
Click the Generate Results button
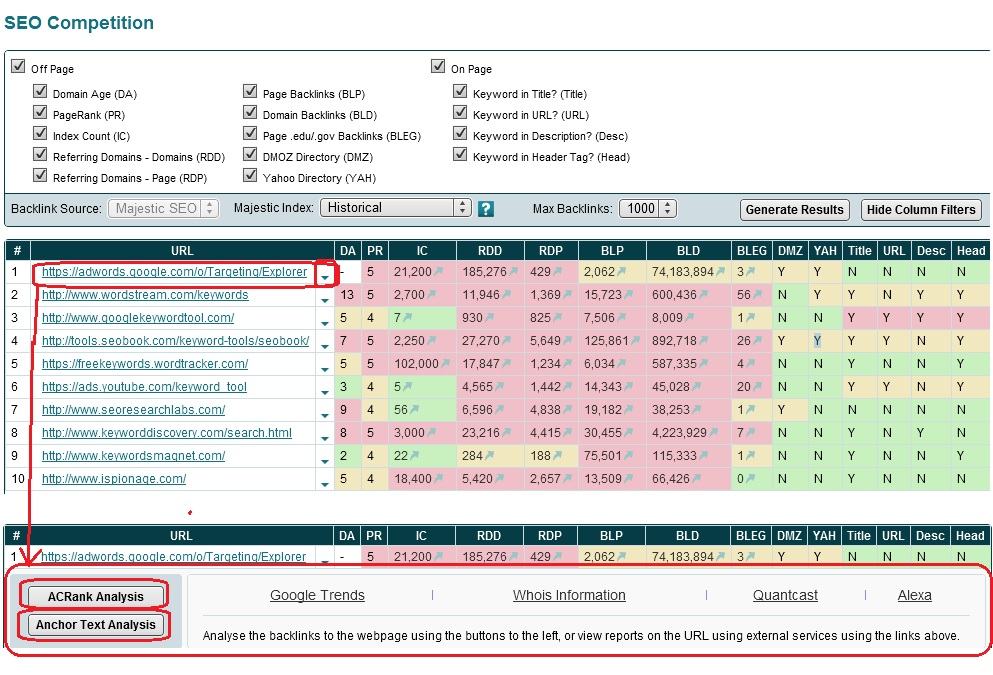click(794, 210)
